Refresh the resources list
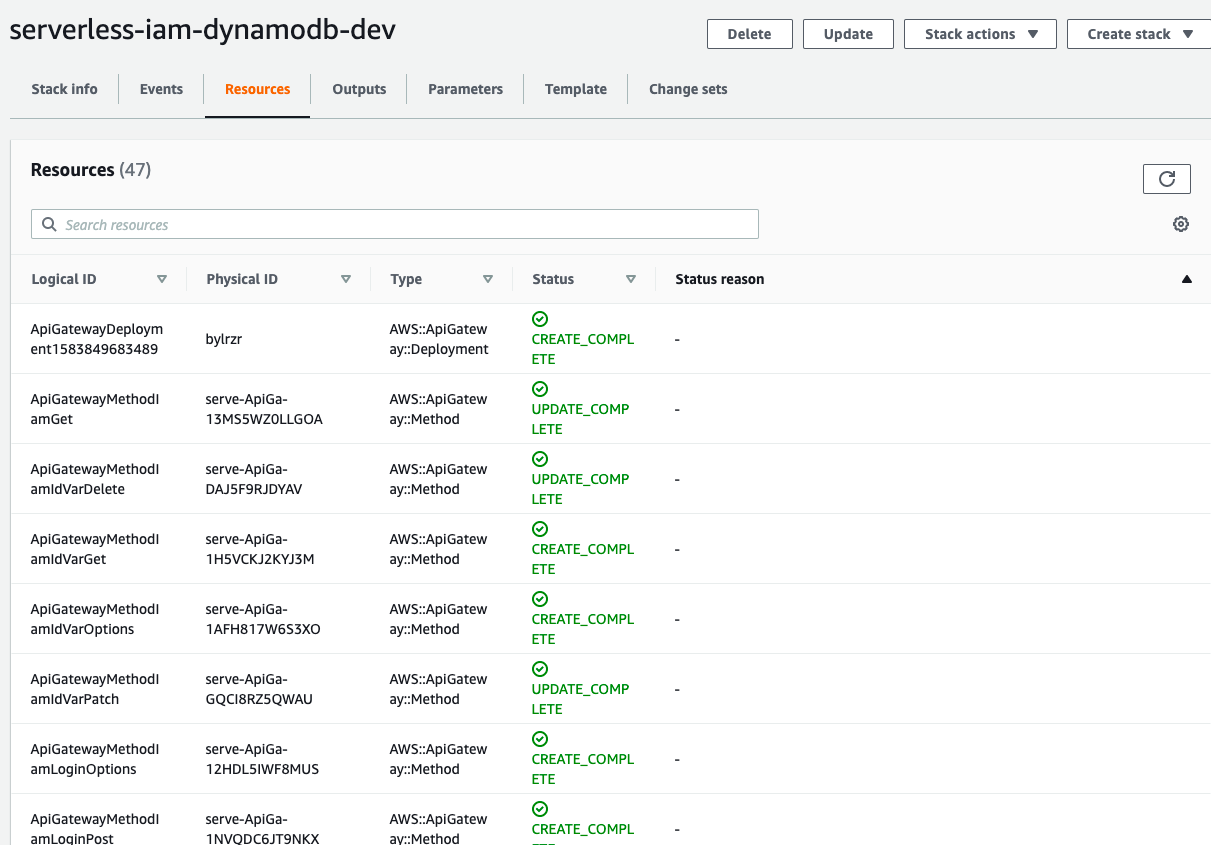The height and width of the screenshot is (845, 1211). [x=1166, y=179]
